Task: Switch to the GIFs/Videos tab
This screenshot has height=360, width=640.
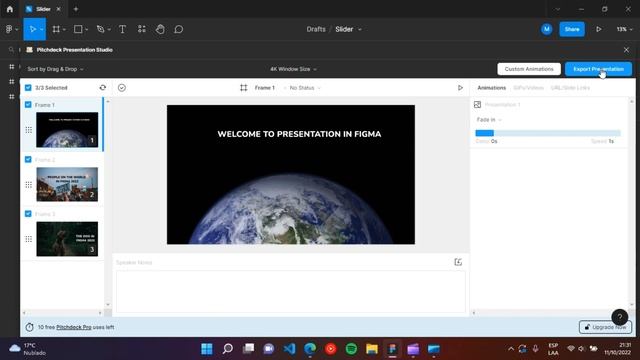Action: coord(528,88)
